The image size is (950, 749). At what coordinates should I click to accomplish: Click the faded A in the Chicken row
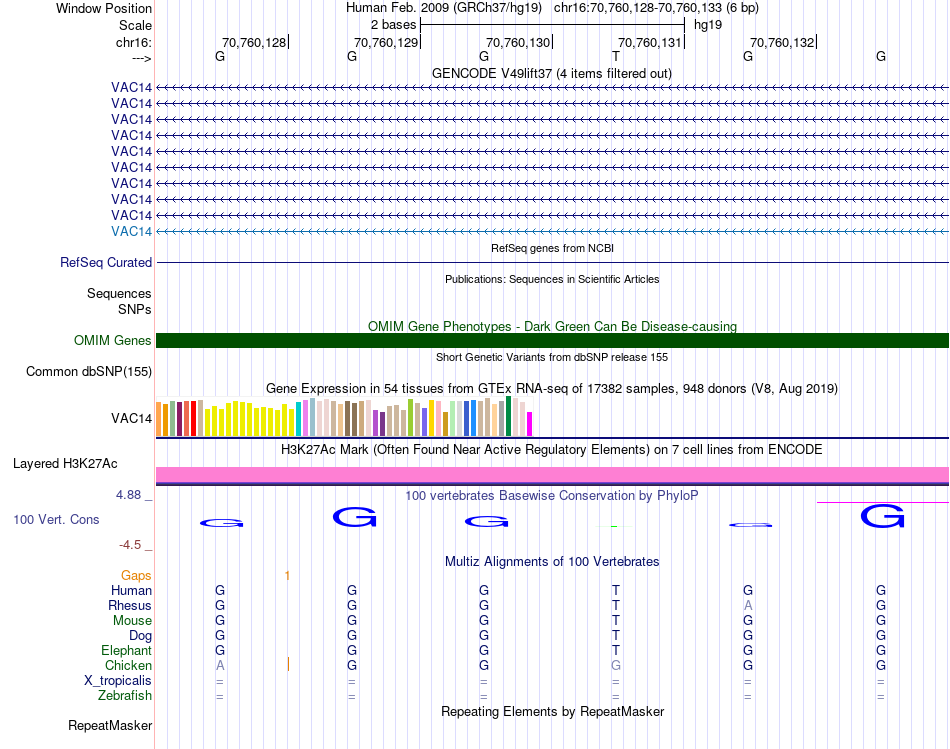[220, 665]
